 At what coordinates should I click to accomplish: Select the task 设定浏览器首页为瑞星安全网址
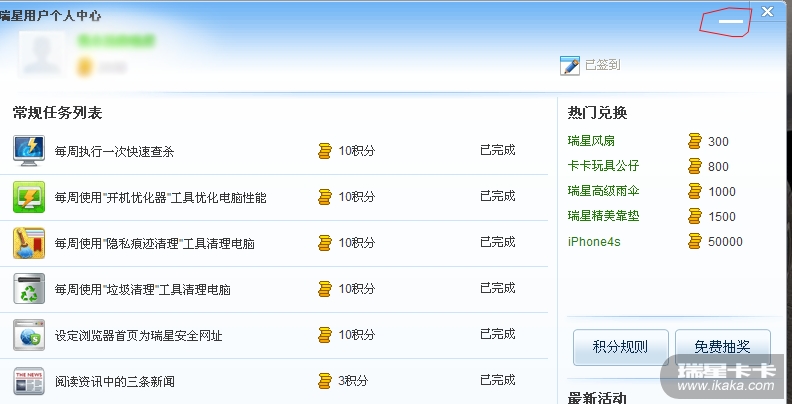coord(138,335)
